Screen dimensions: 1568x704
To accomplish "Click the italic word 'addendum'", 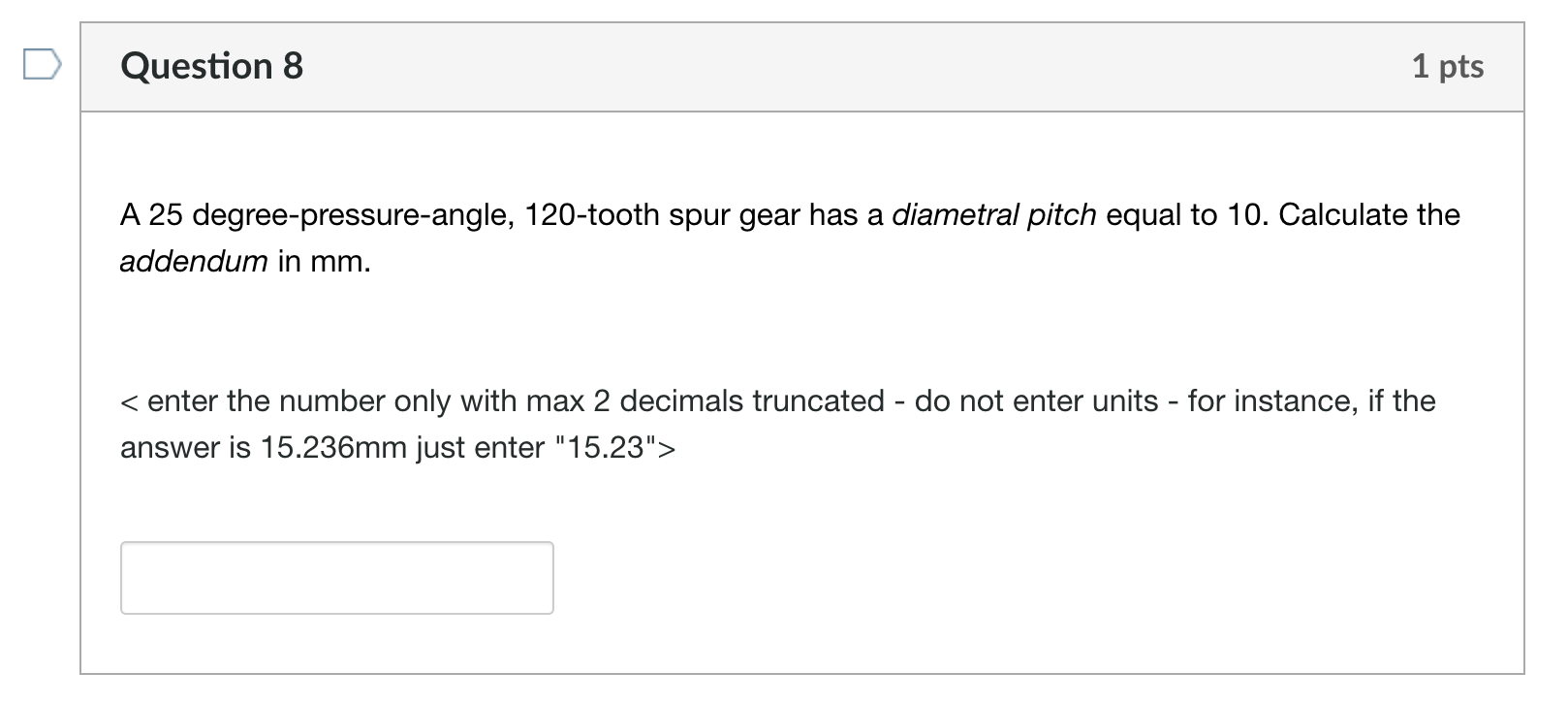I will pos(193,261).
